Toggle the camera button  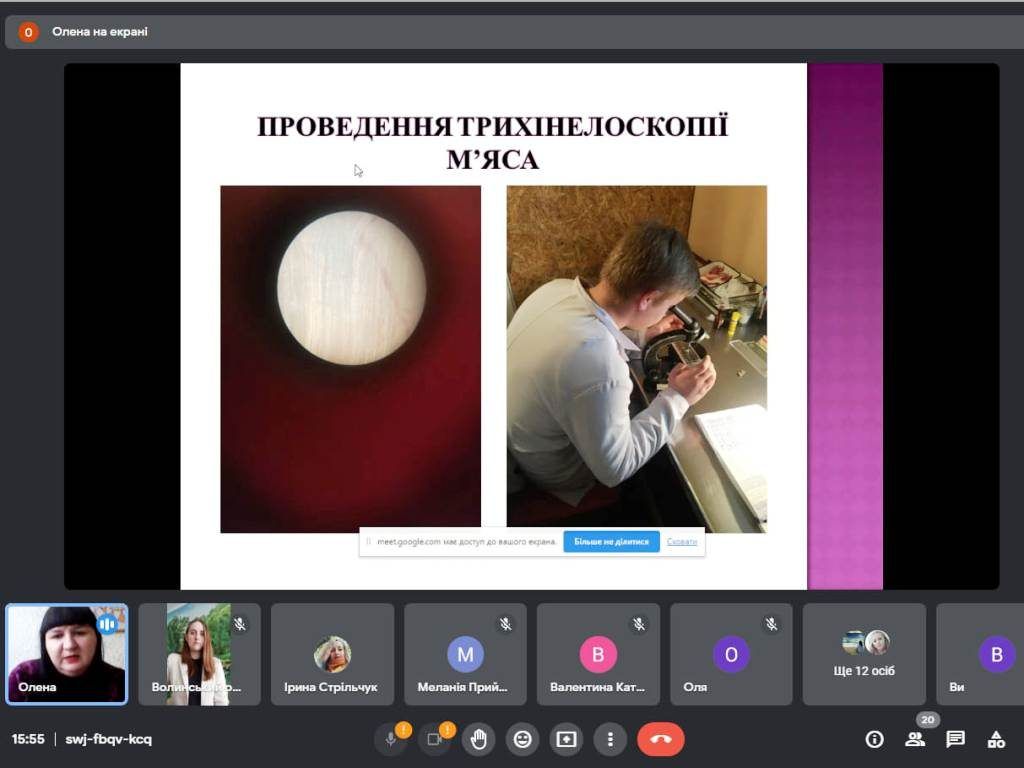pyautogui.click(x=434, y=739)
